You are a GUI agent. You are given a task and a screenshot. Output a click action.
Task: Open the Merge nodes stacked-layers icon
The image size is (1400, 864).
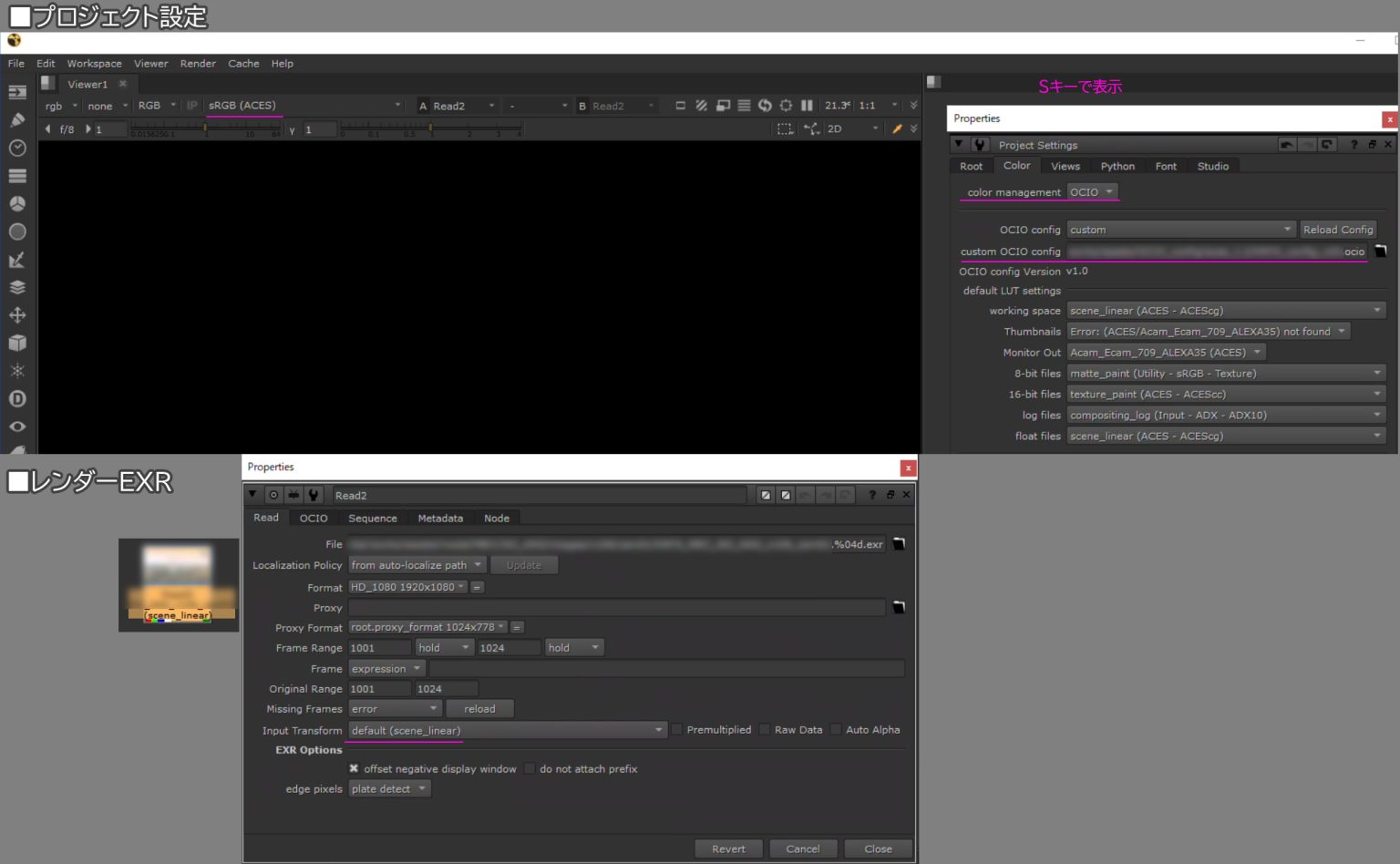coord(17,286)
